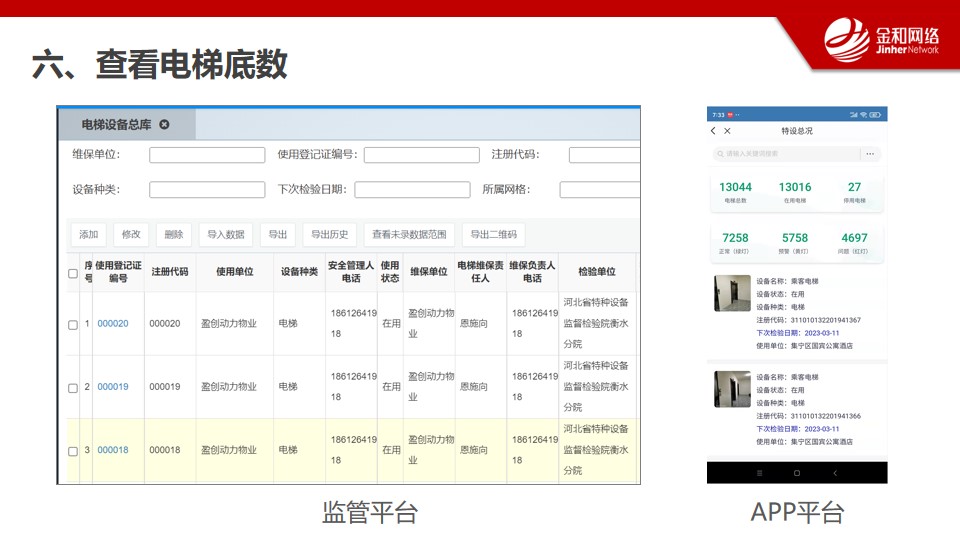Select the checkbox for row 000018
The height and width of the screenshot is (540, 960).
(73, 451)
